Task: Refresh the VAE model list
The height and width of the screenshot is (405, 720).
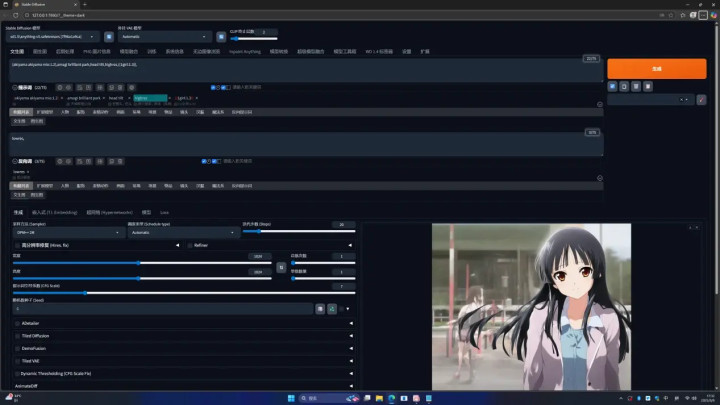Action: click(221, 37)
